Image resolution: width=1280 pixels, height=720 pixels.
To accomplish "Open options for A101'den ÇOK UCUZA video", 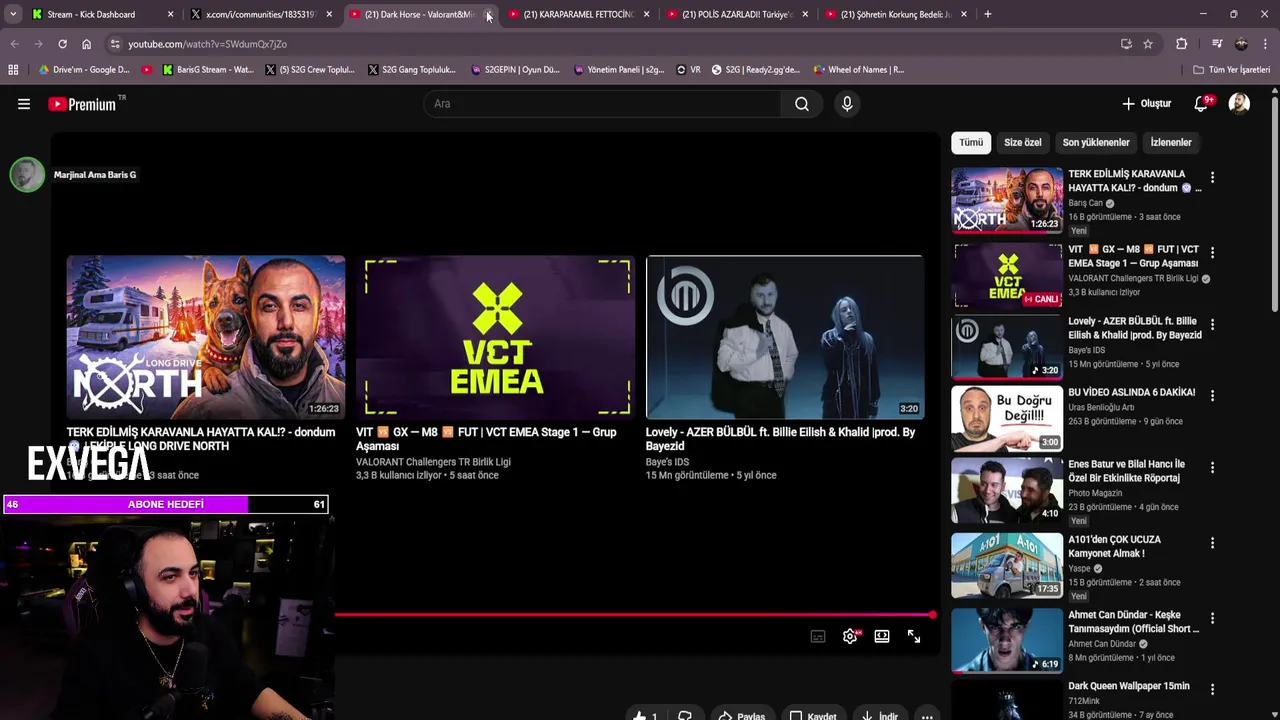I will tap(1212, 543).
